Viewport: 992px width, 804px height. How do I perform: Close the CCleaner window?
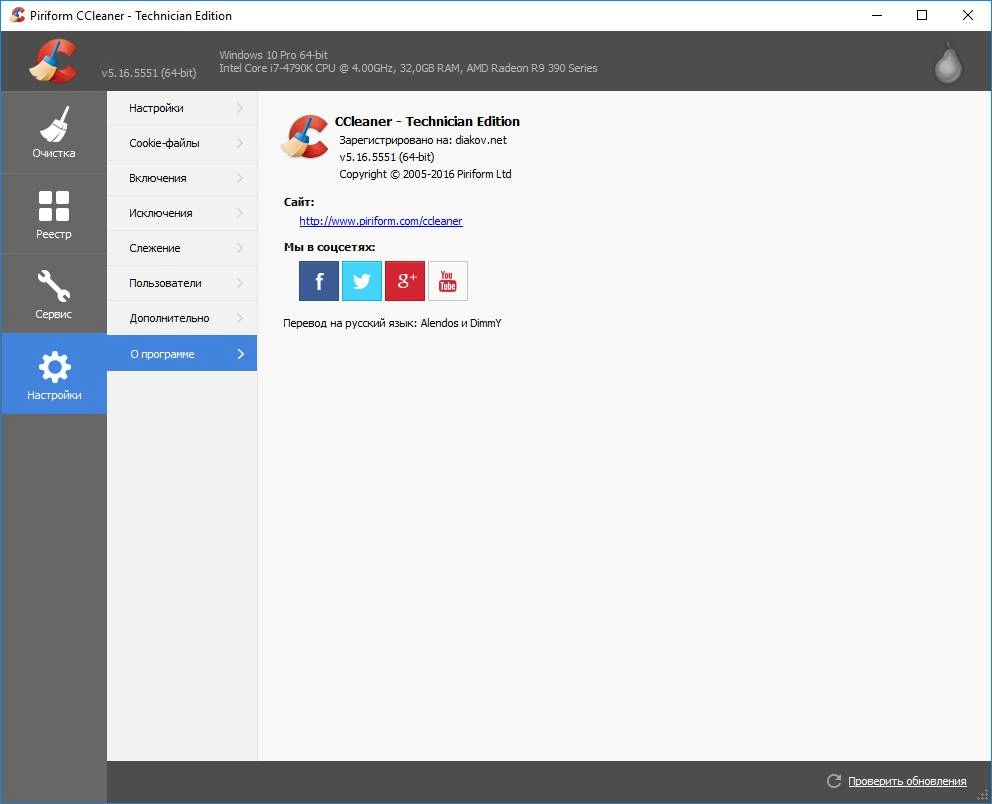point(967,15)
